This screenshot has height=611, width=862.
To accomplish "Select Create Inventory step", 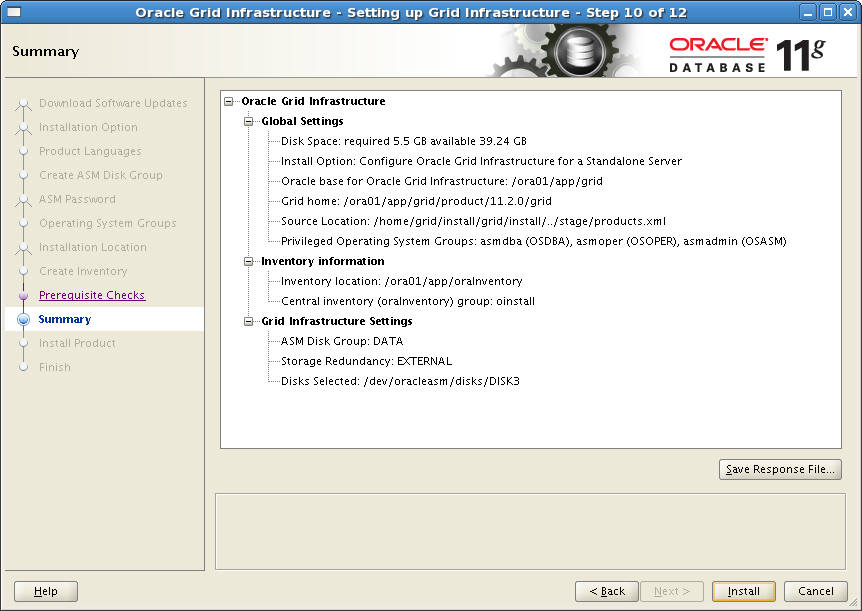I will pos(83,271).
